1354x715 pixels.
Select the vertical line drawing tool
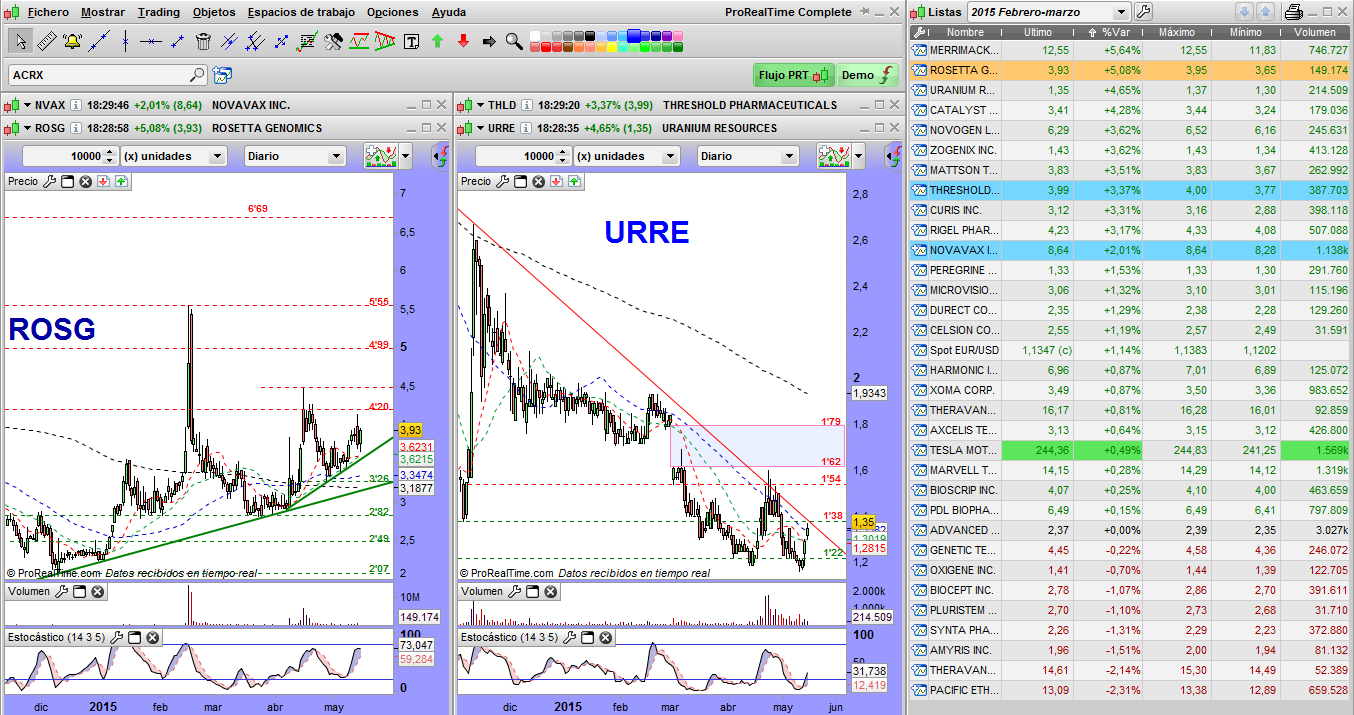(x=125, y=41)
